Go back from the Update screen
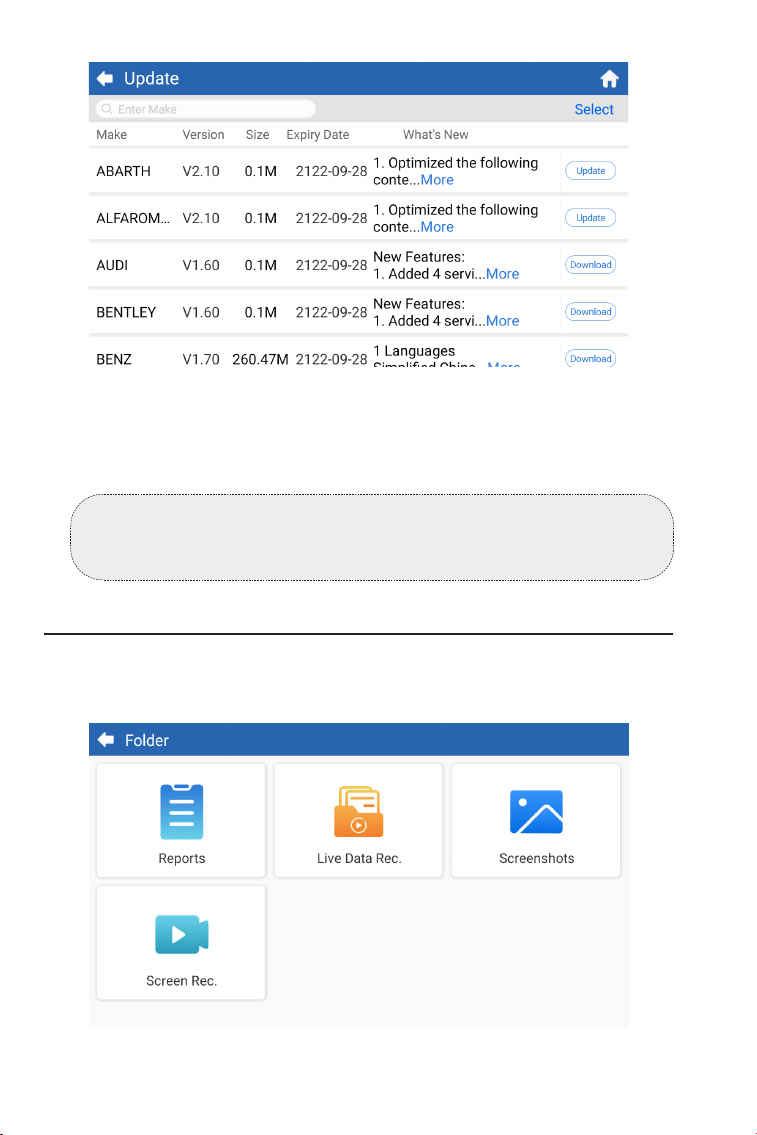Viewport: 757px width, 1135px height. 105,78
